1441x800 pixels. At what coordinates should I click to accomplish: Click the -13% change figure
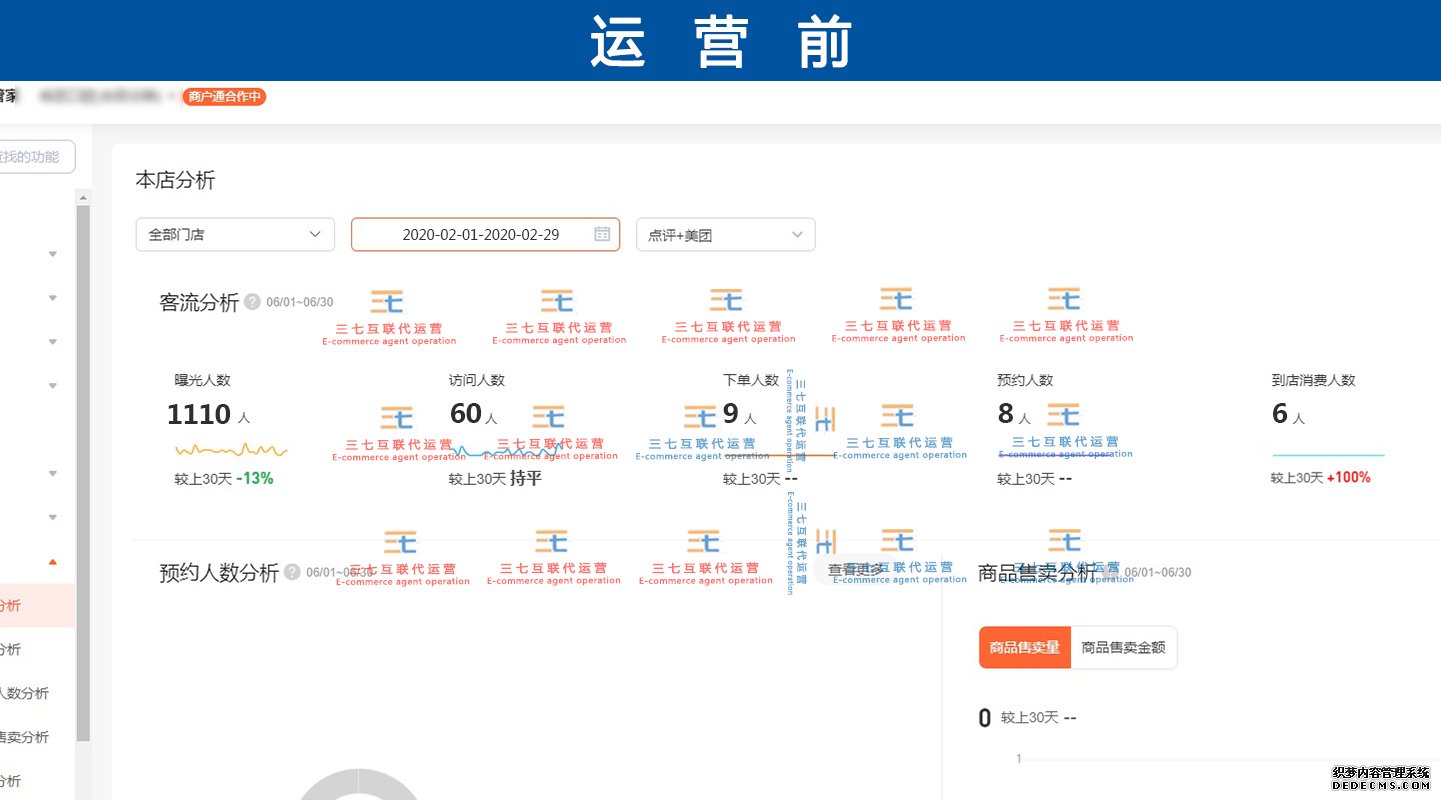tap(254, 478)
